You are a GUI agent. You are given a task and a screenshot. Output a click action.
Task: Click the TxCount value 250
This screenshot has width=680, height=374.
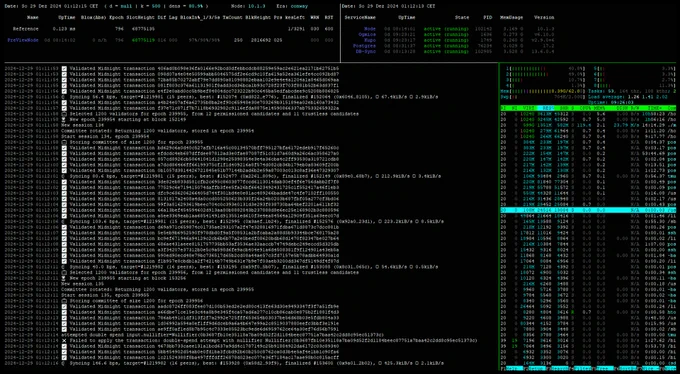238,40
